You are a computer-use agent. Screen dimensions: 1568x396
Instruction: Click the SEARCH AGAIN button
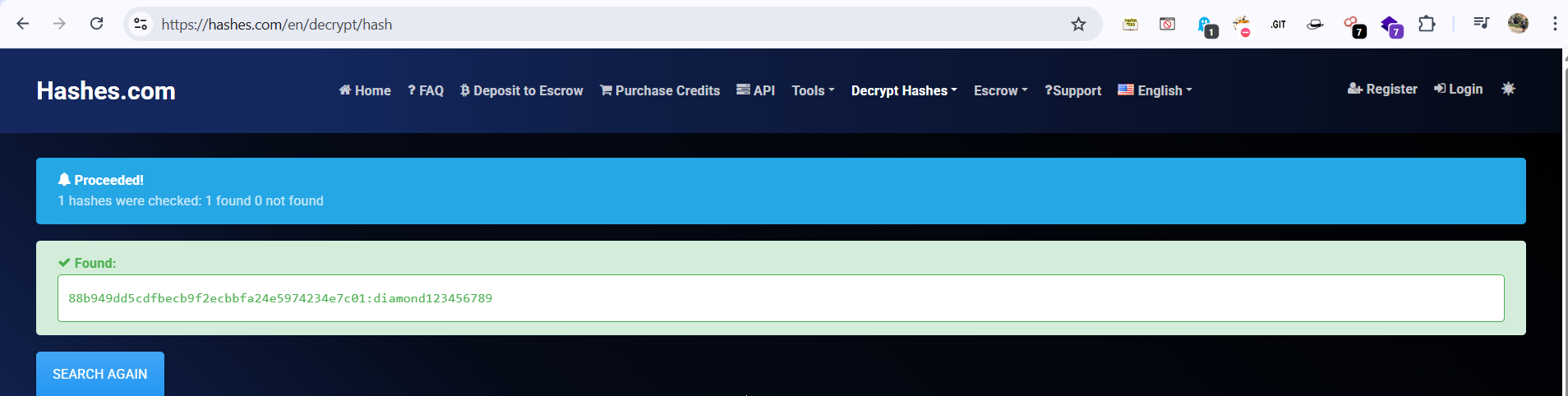click(x=100, y=374)
